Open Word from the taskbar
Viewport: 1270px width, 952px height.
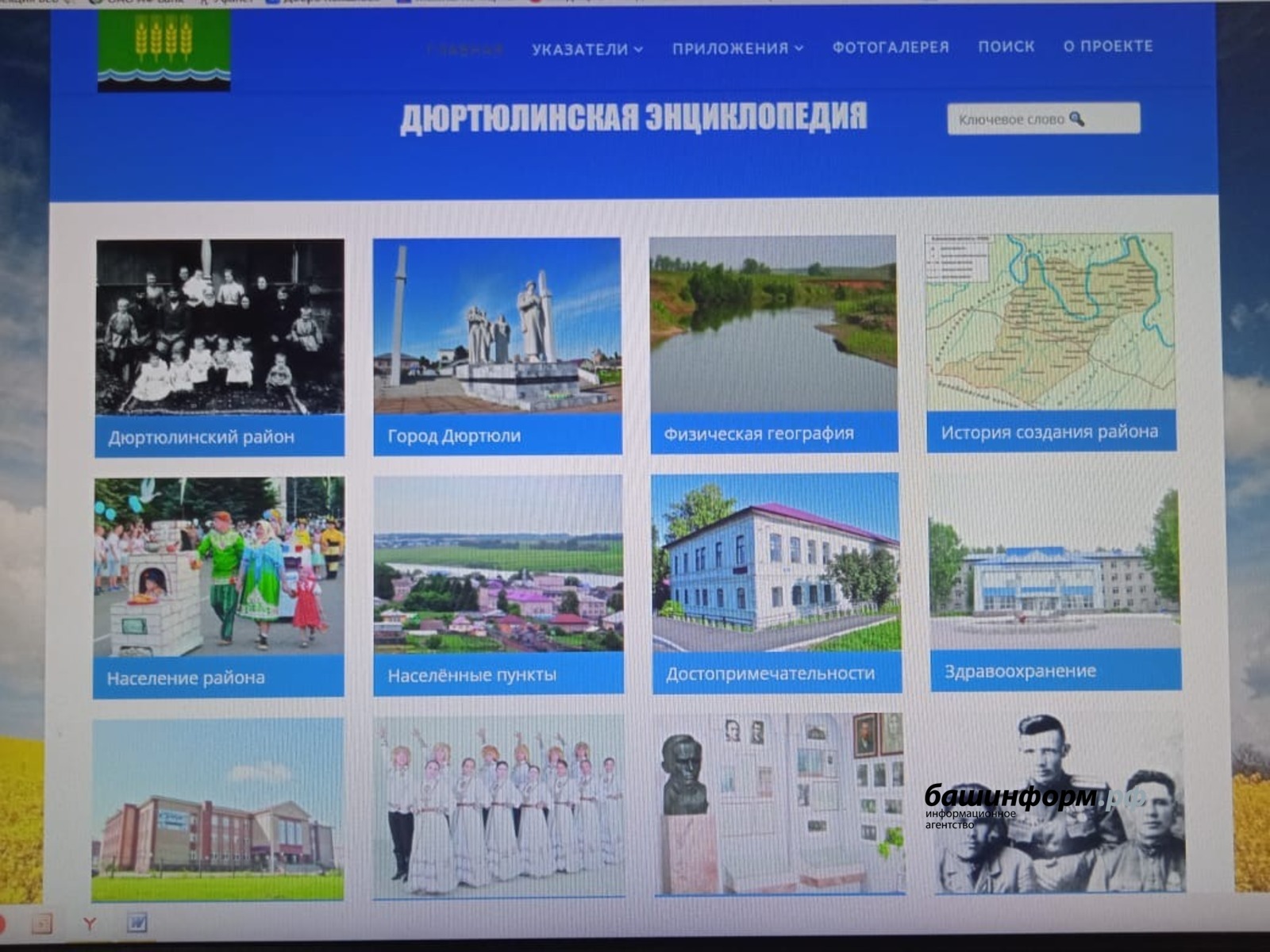137,923
